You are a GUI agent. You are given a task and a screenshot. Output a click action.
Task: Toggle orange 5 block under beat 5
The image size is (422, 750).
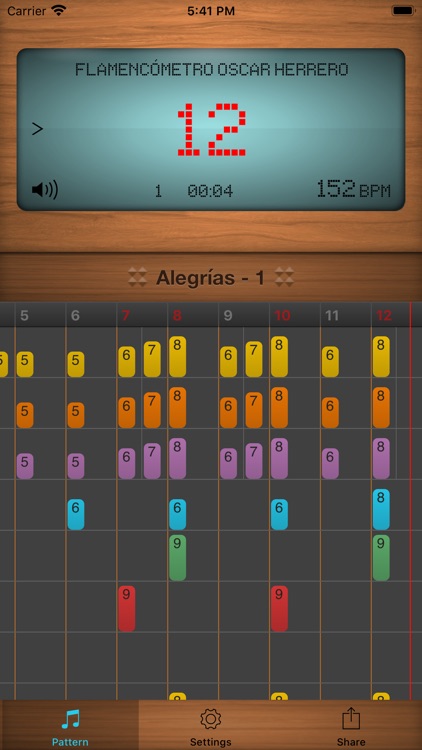coord(25,415)
